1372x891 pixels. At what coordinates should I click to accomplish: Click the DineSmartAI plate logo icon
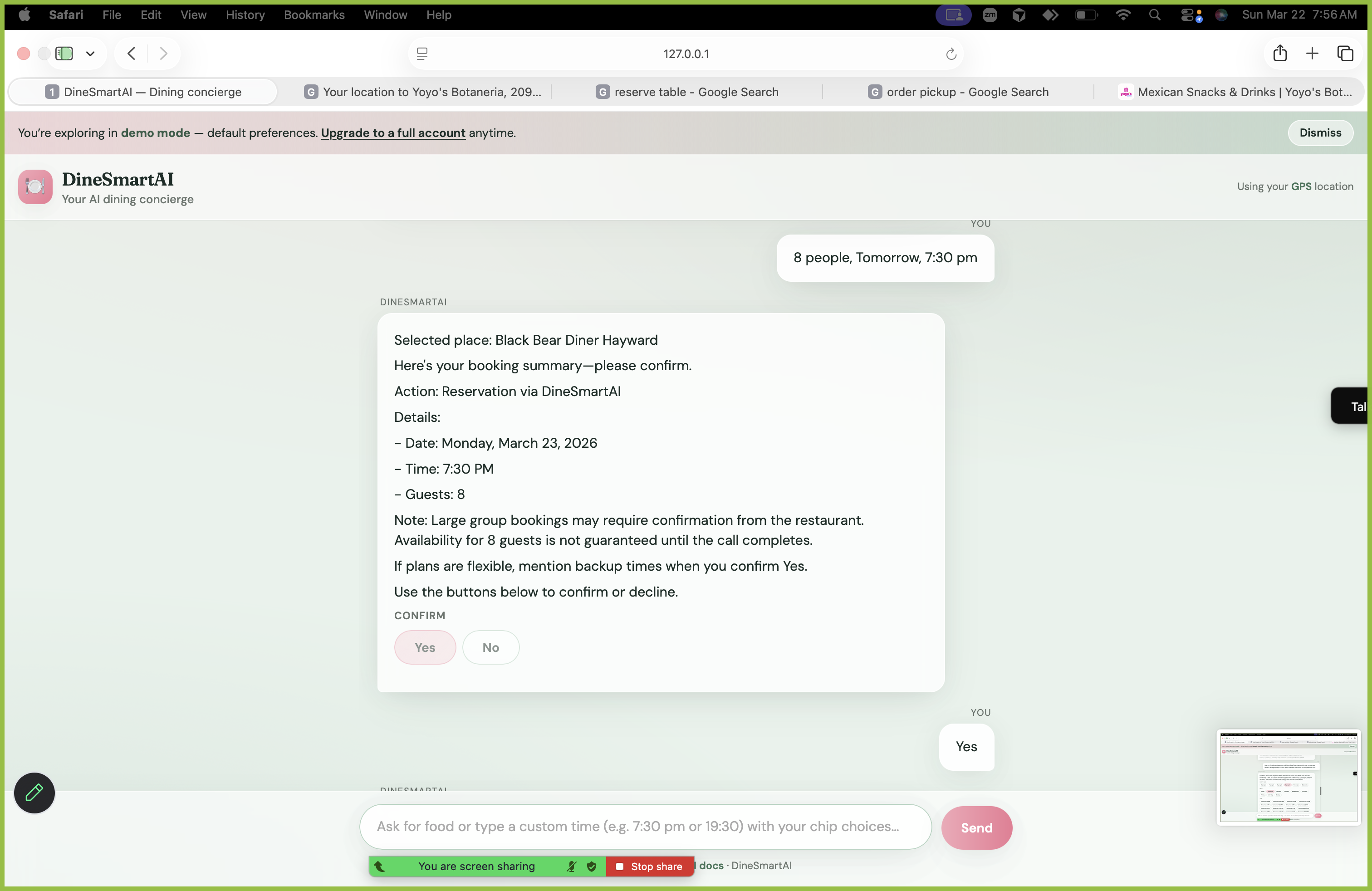35,187
